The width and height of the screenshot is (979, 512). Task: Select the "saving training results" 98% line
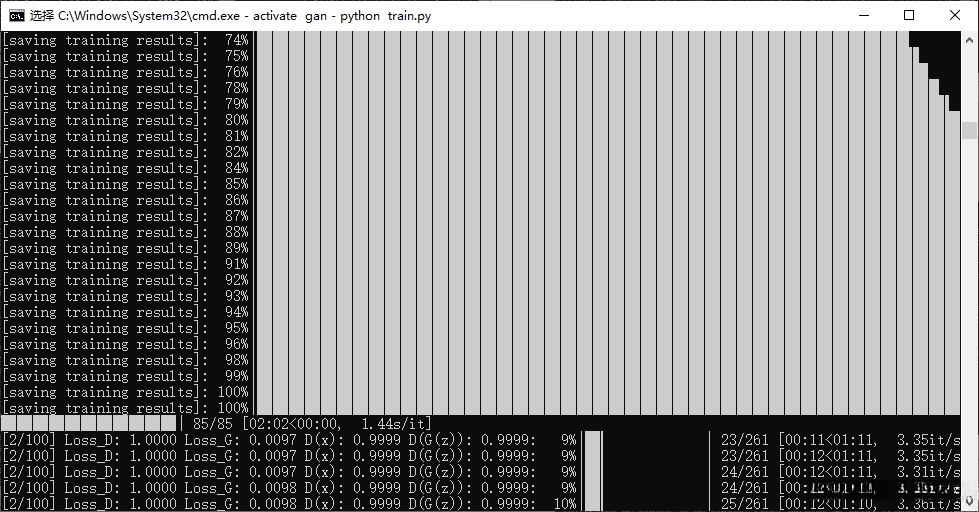[125, 361]
